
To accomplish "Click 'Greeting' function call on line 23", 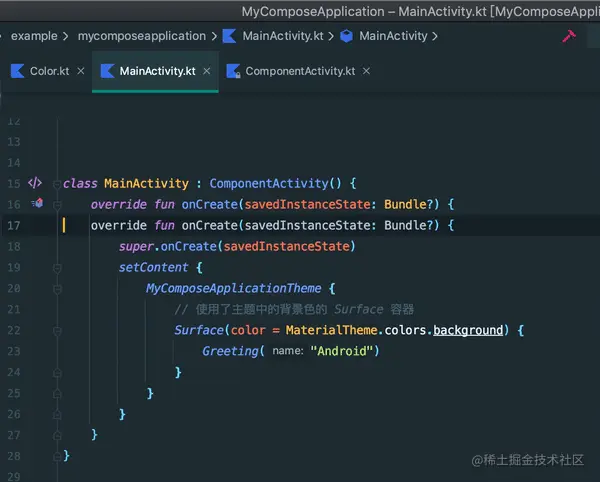I will coord(230,351).
